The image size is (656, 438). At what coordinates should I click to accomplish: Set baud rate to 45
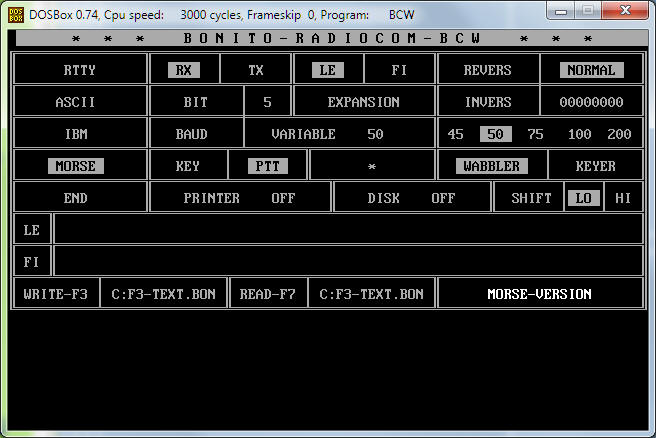point(455,134)
